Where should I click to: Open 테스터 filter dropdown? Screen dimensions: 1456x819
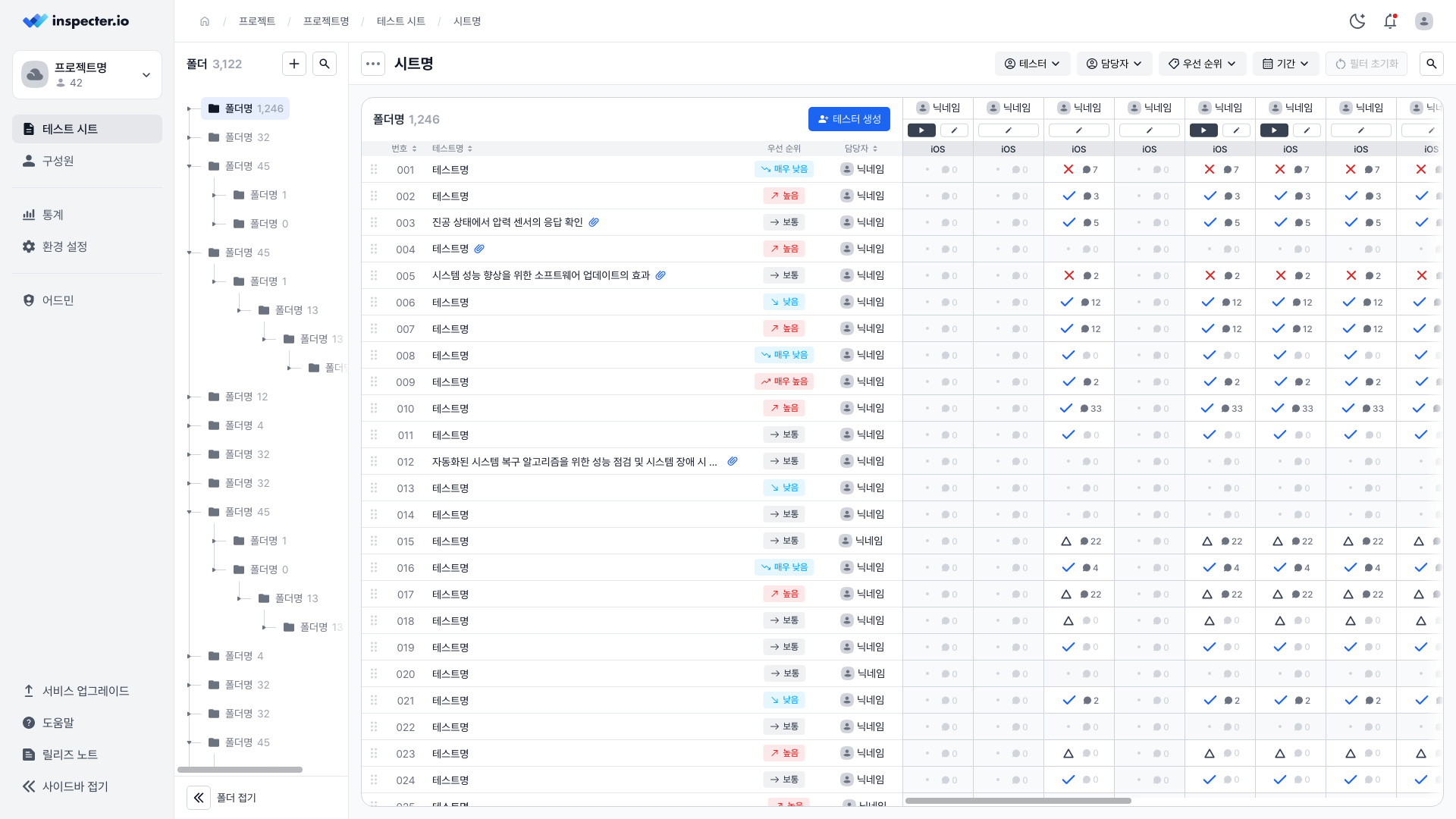[x=1032, y=64]
